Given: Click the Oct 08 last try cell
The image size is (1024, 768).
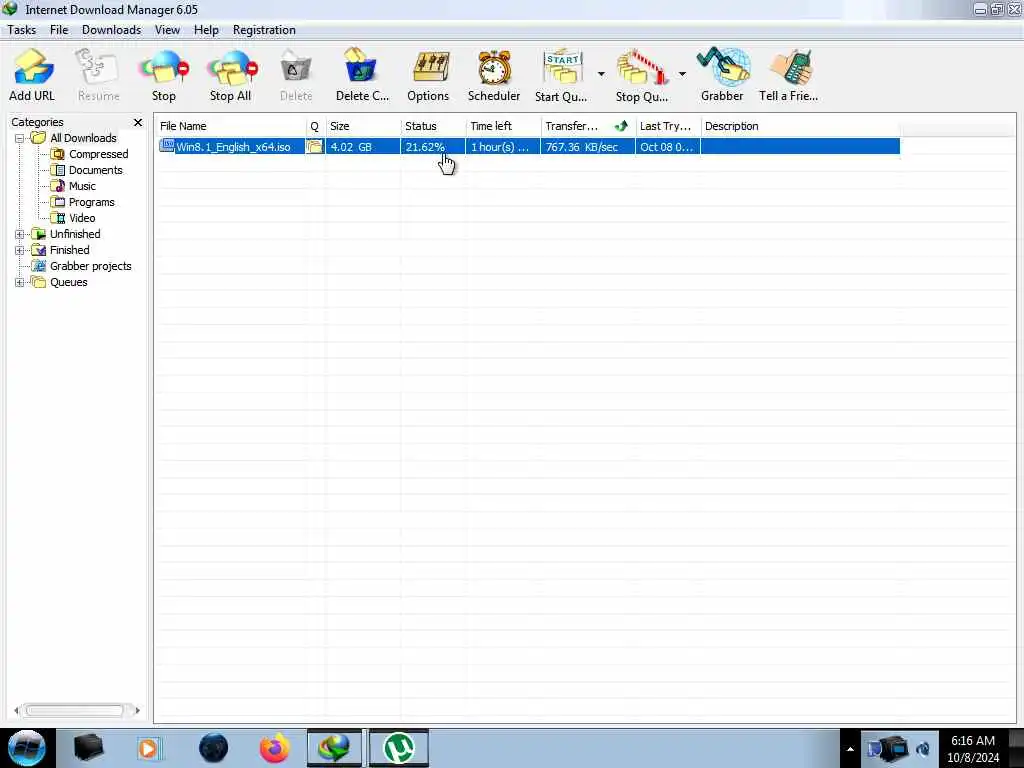Looking at the screenshot, I should click(x=668, y=147).
